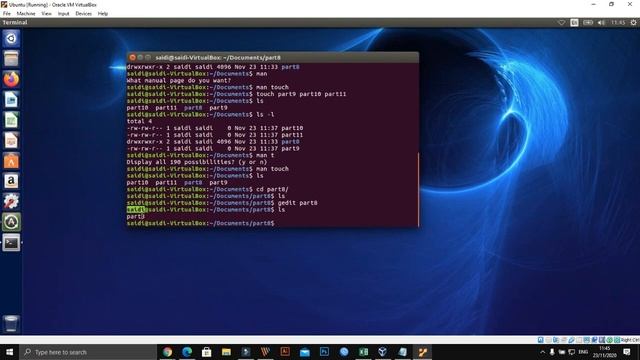
Task: Open VirtualBox View menu
Action: pos(46,13)
